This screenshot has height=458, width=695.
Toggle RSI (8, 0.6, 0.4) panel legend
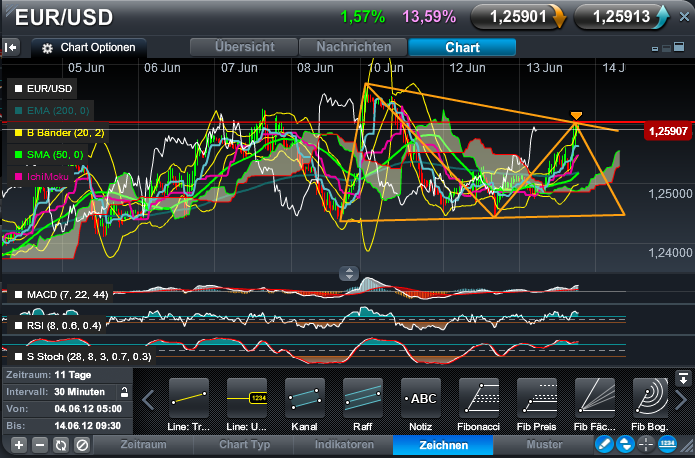58,325
